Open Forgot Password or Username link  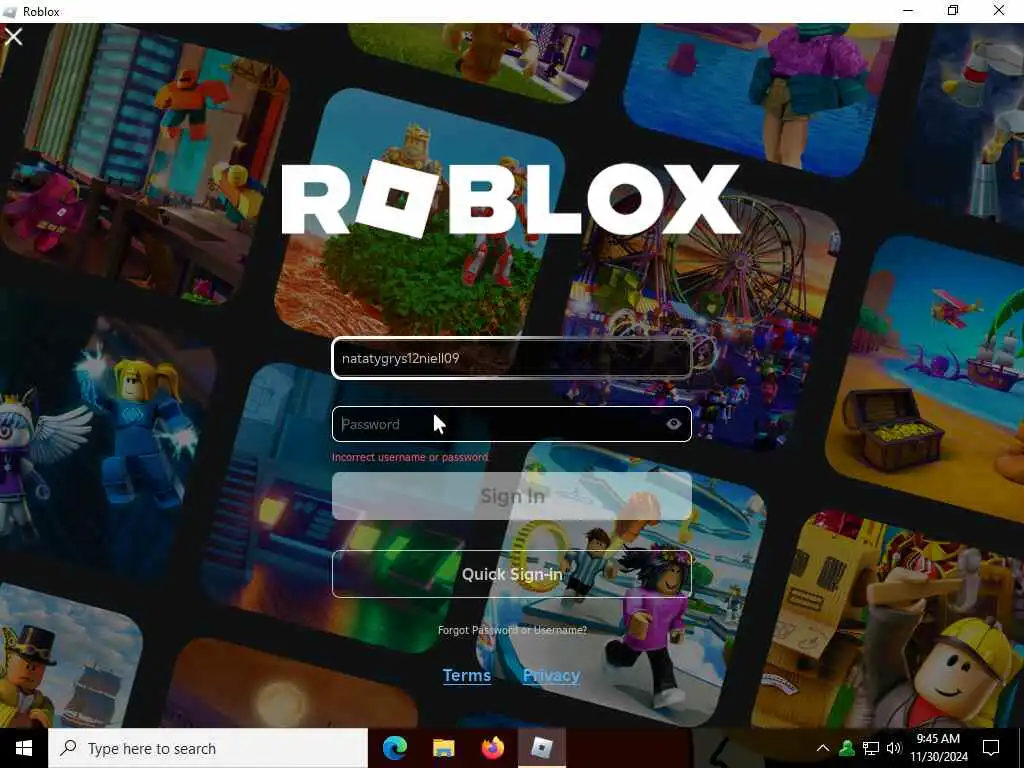point(512,630)
